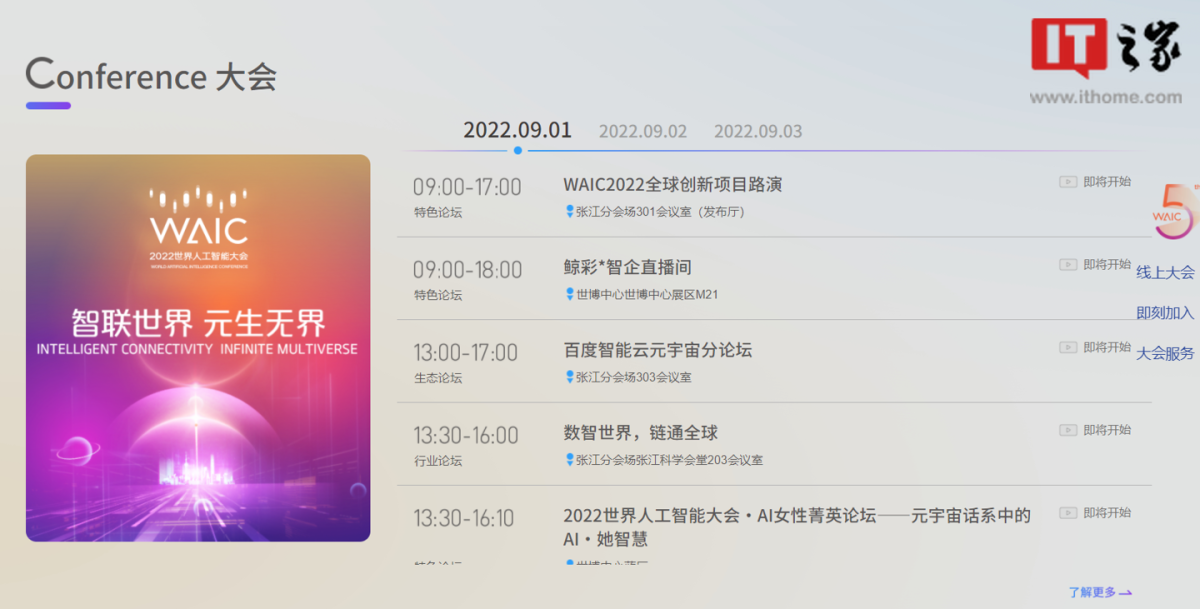Click 即将开始 status for AI女性菁英论坛
Screen dimensions: 1200x609
(1107, 513)
